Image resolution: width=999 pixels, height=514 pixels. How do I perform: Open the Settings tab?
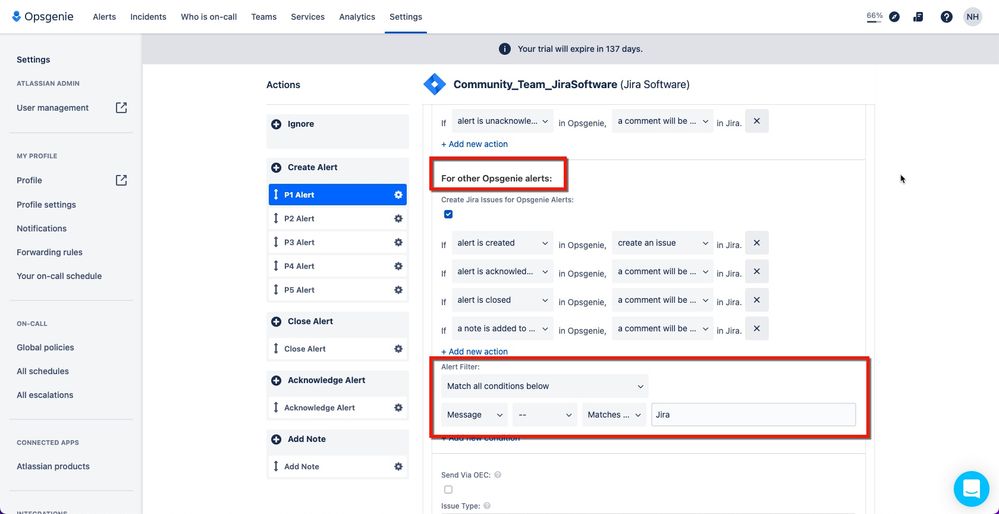pyautogui.click(x=406, y=17)
